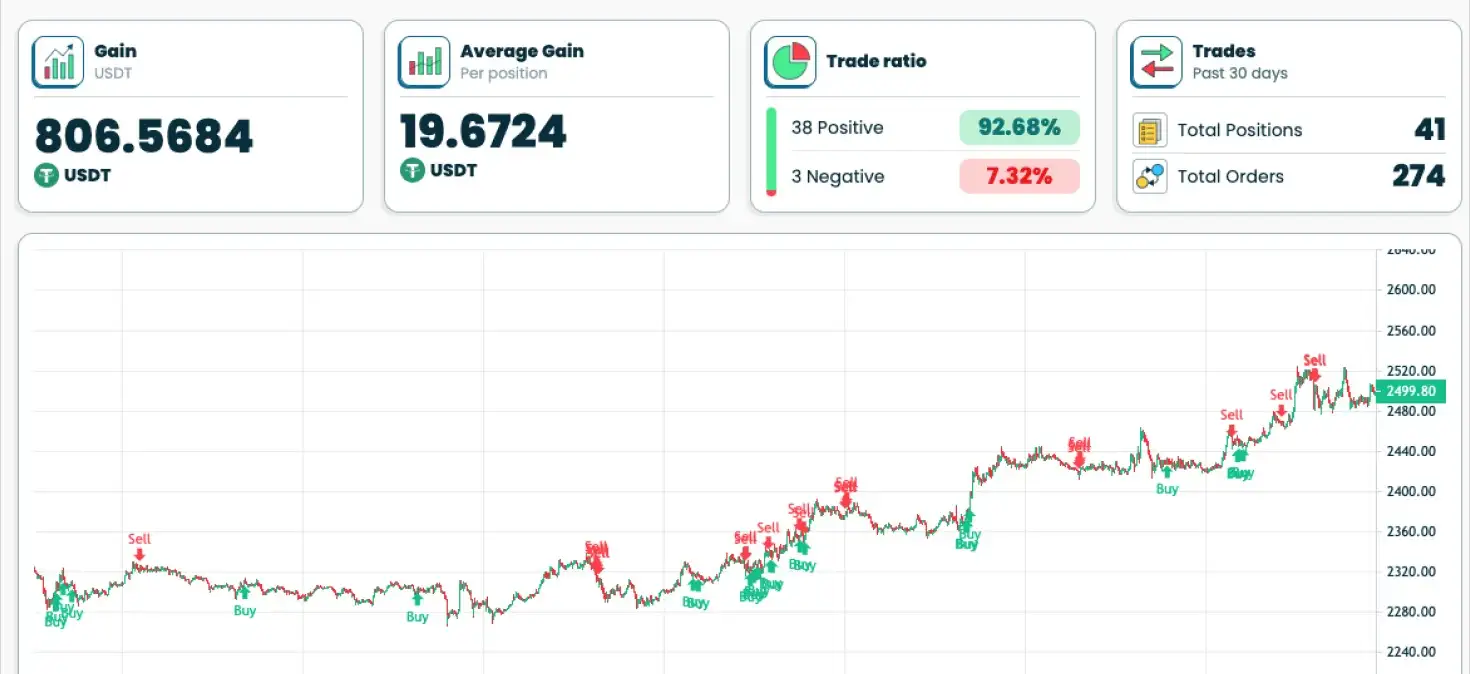Click the Total Positions list icon
The height and width of the screenshot is (674, 1470).
coord(1150,130)
